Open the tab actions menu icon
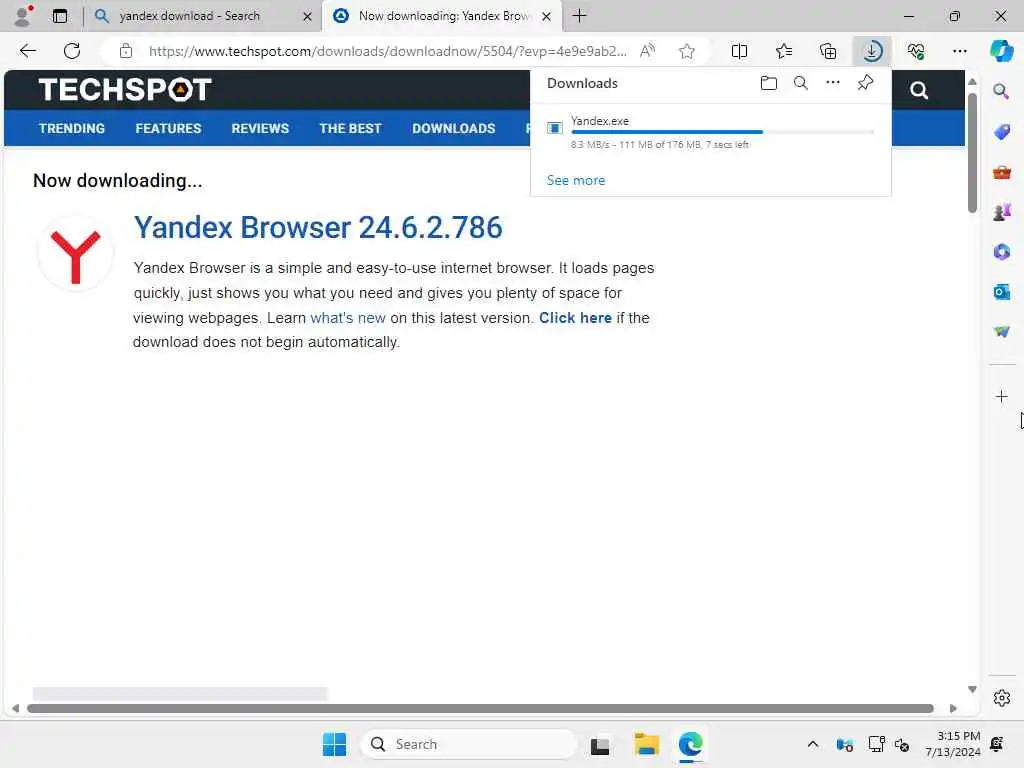 [59, 16]
